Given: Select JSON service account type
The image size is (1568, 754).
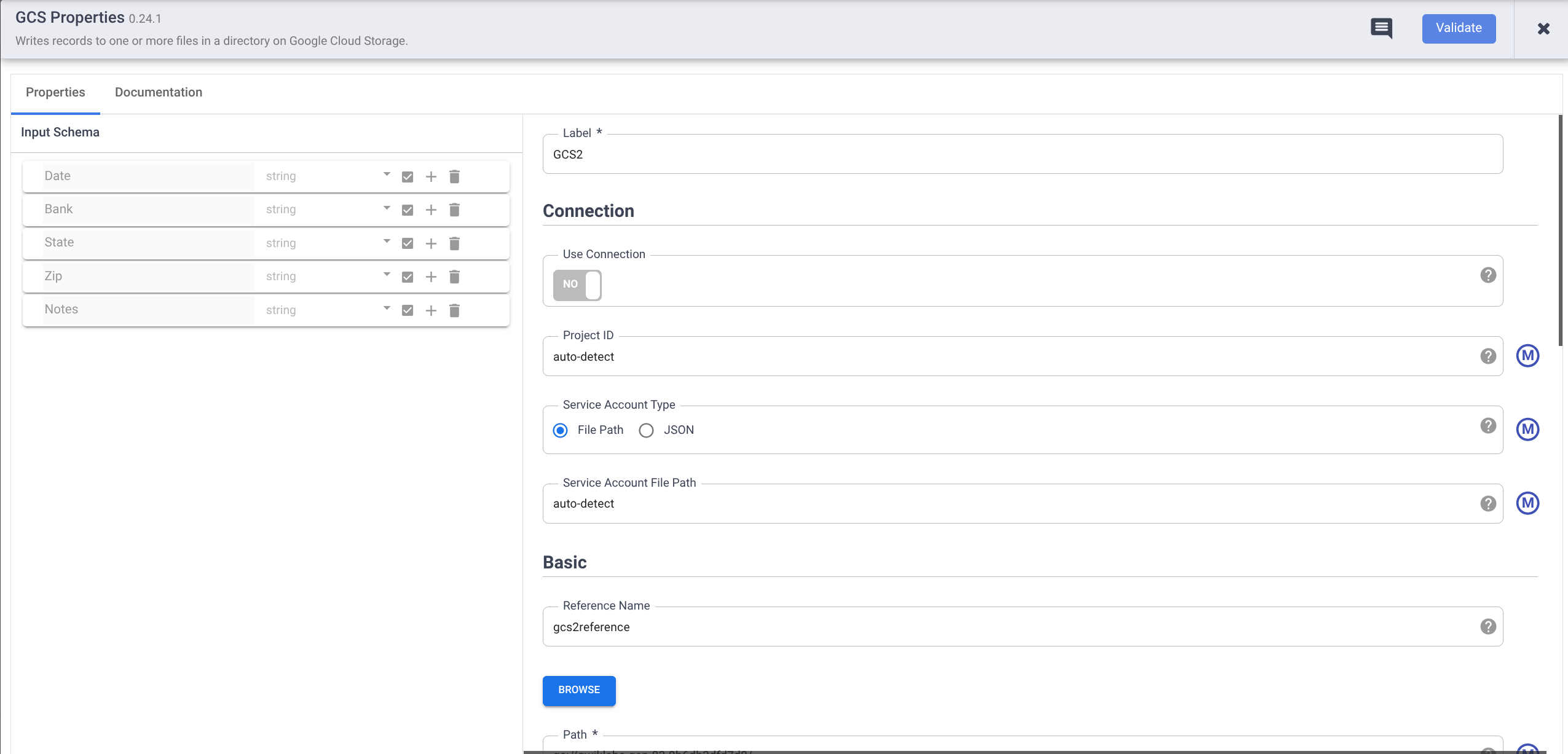Looking at the screenshot, I should (646, 430).
